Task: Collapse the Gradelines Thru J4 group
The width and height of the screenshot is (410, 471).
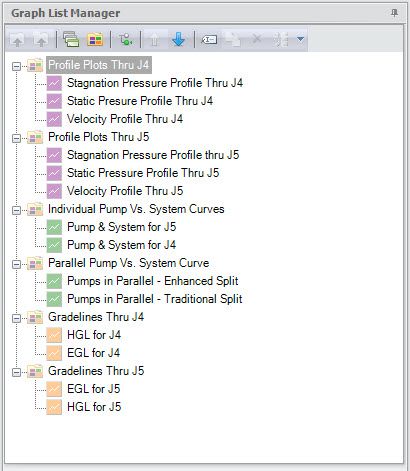Action: pyautogui.click(x=16, y=318)
